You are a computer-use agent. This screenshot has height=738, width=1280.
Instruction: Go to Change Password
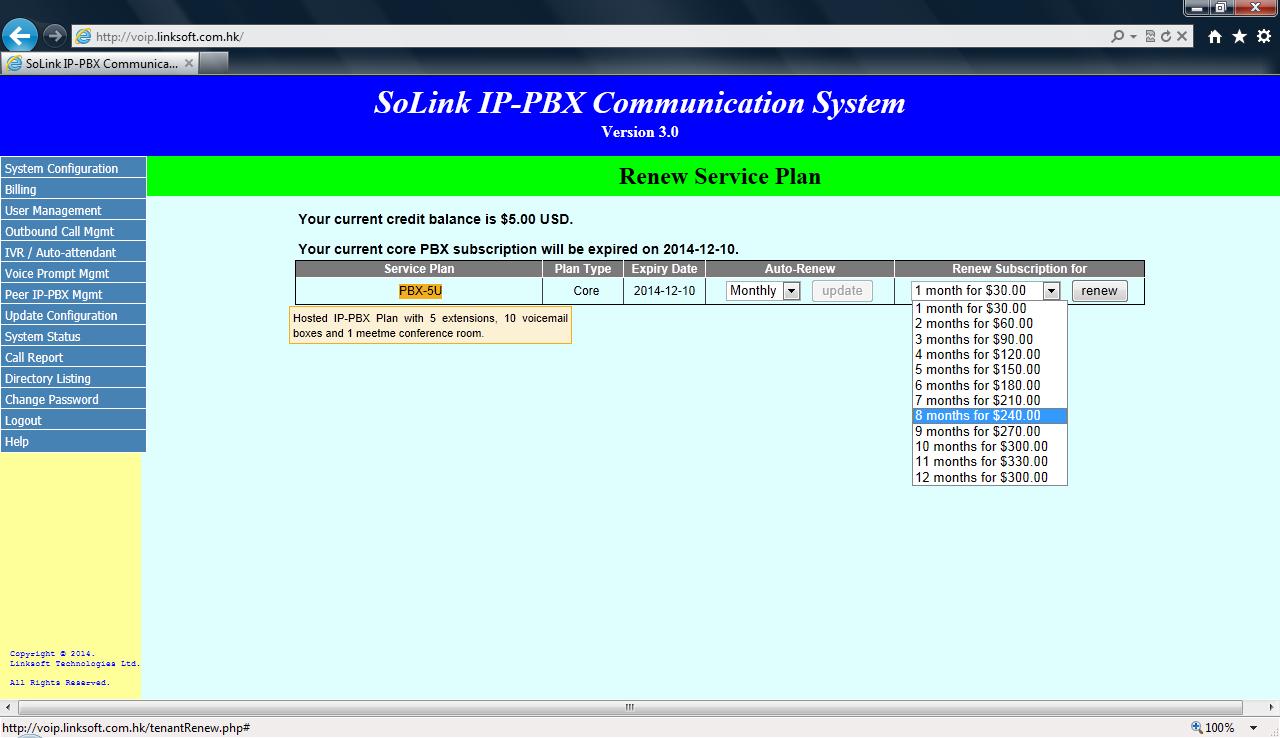(73, 400)
